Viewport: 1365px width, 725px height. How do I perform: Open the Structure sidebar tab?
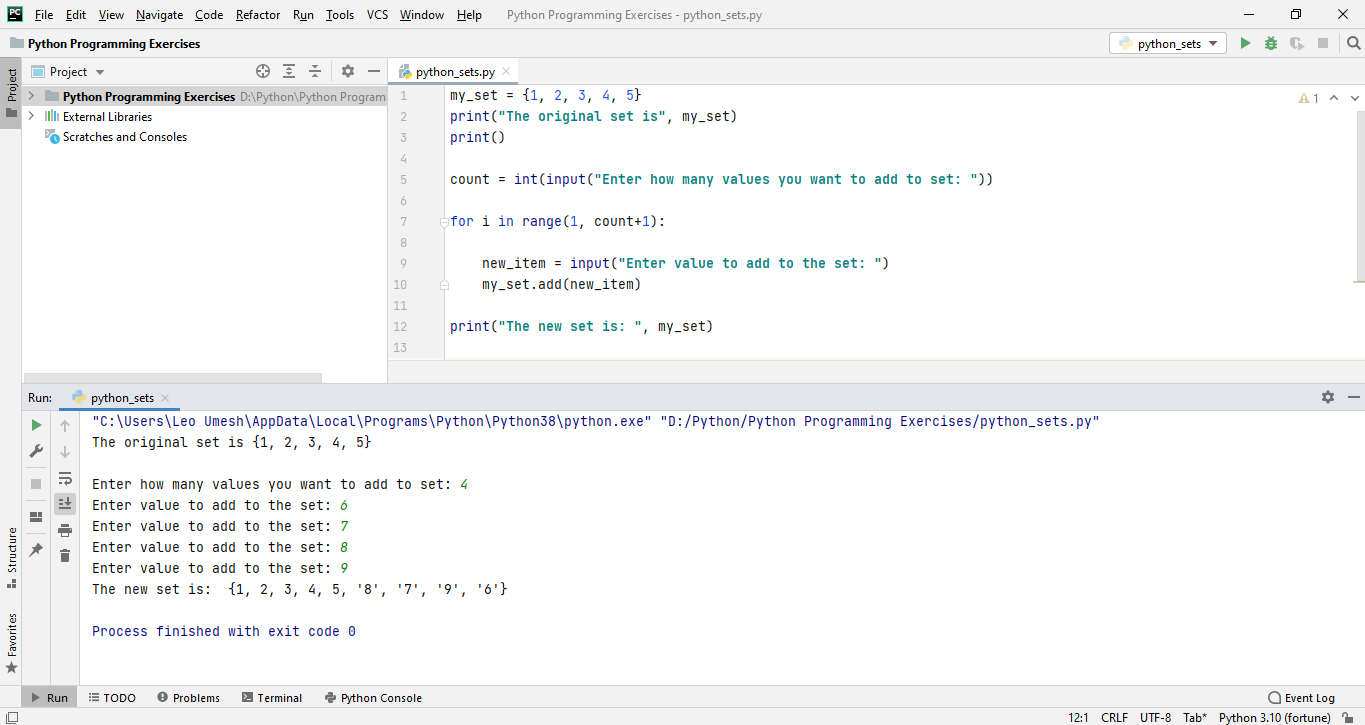pos(11,557)
